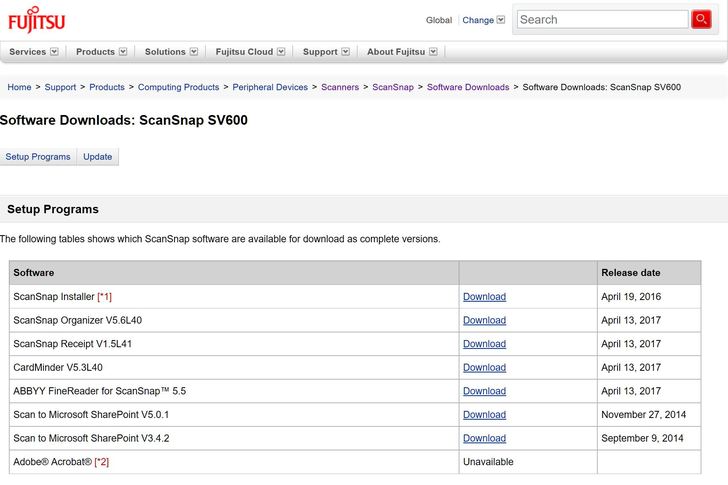The width and height of the screenshot is (728, 485).
Task: Navigate to Computing Products breadcrumb
Action: [178, 87]
